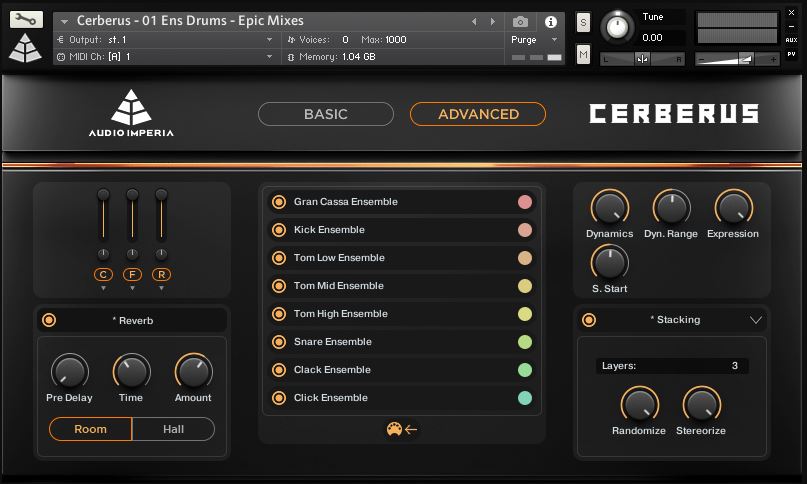Go to previous preset arrow

point(474,22)
